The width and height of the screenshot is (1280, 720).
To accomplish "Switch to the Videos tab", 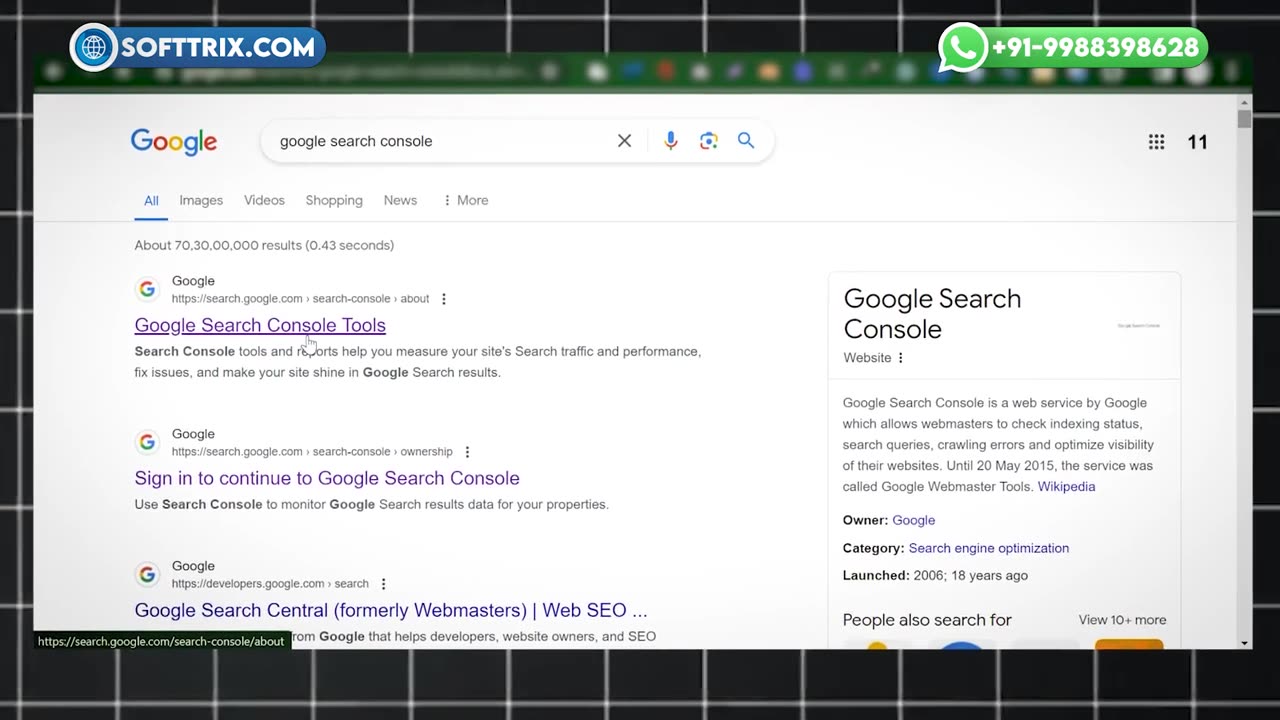I will coord(264,200).
